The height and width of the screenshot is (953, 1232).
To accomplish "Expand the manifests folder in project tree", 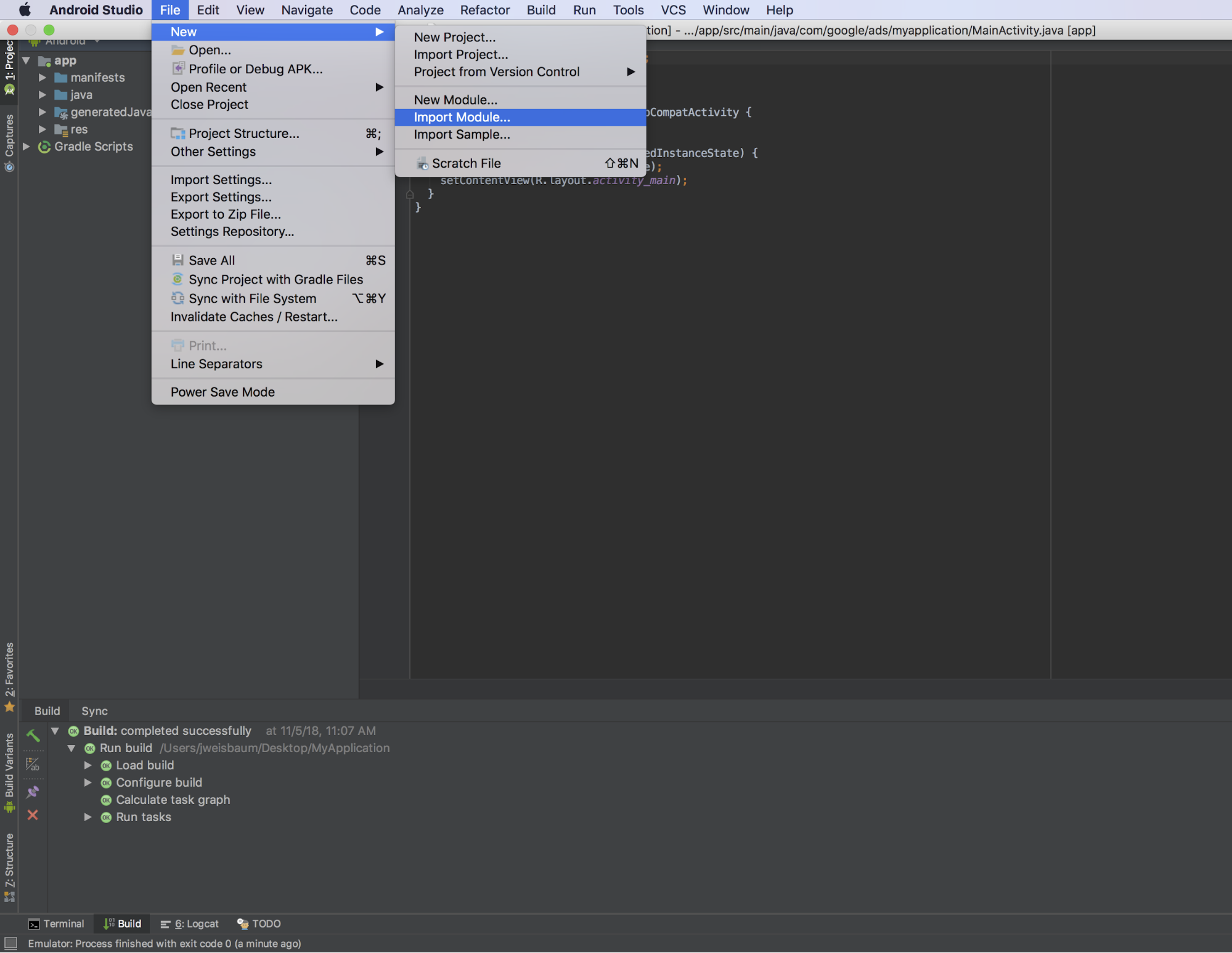I will 42,77.
